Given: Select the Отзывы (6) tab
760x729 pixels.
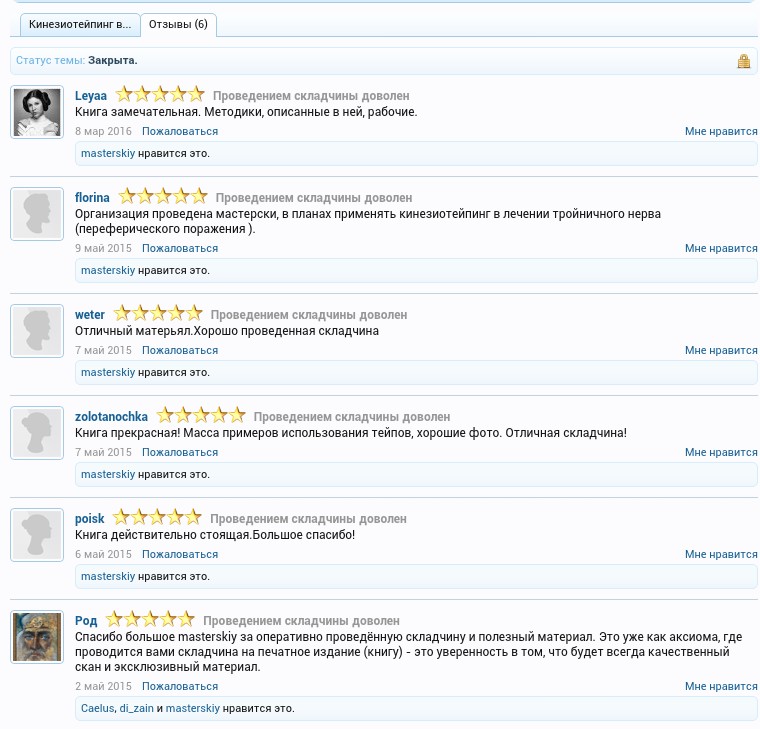Looking at the screenshot, I should [x=178, y=24].
